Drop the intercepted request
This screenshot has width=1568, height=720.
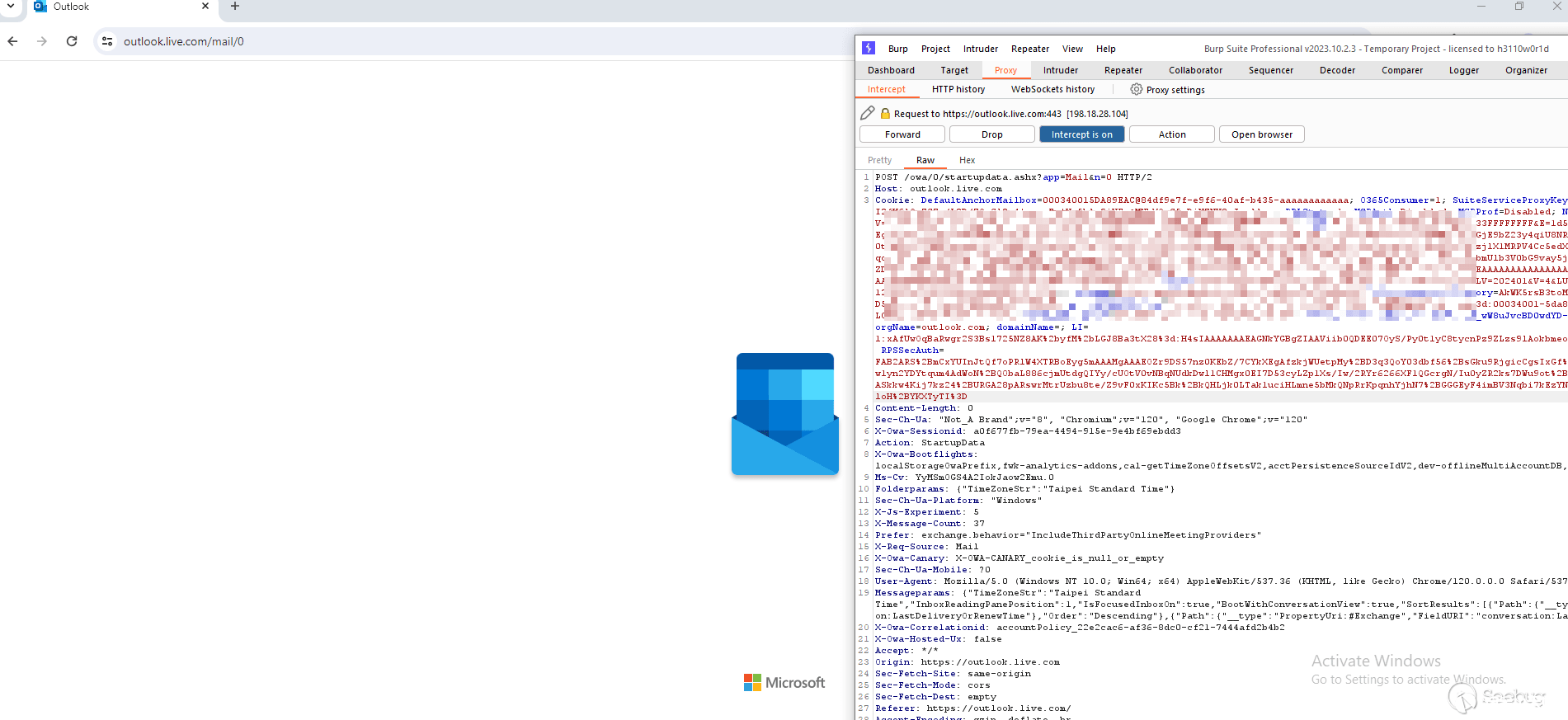click(x=992, y=134)
